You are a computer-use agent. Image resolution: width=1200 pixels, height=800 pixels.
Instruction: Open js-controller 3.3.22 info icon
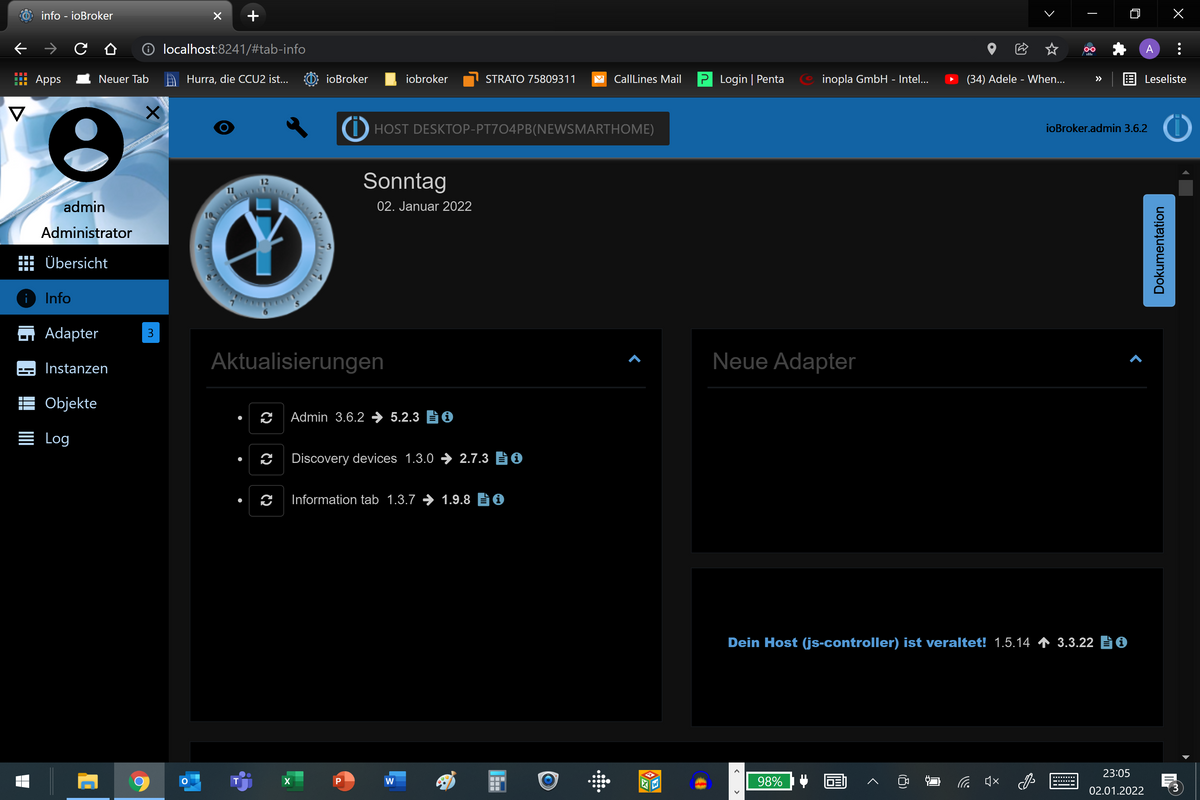(x=1121, y=642)
